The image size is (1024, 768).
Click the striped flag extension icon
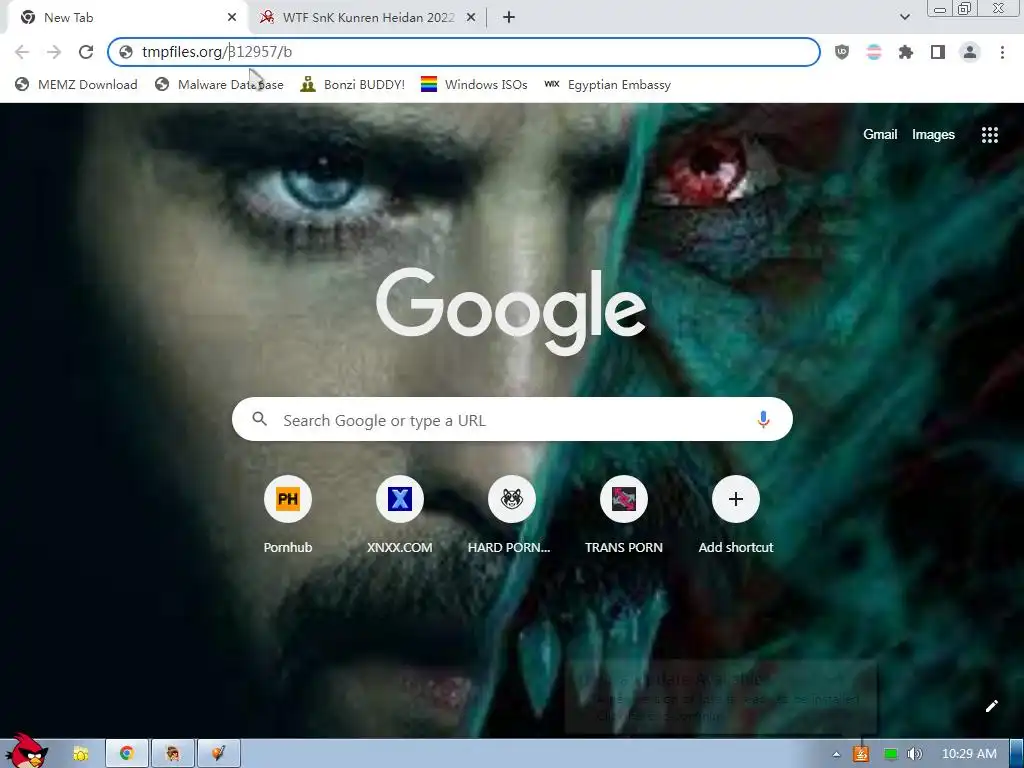(x=874, y=52)
